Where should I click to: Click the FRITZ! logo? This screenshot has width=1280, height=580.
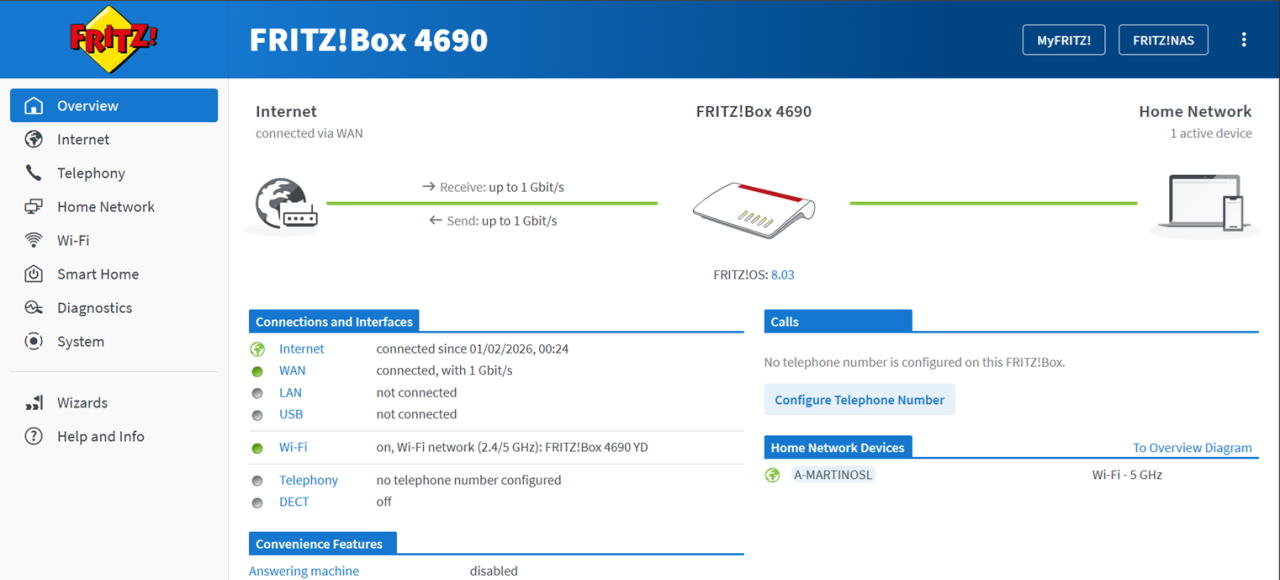pos(114,39)
